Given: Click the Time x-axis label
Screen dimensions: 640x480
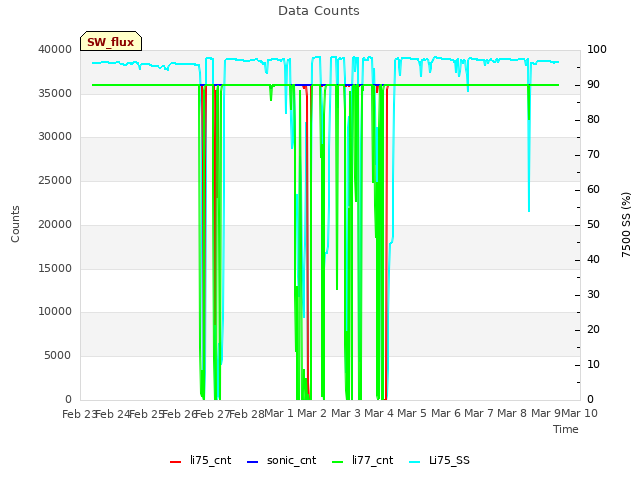Looking at the screenshot, I should tap(566, 429).
